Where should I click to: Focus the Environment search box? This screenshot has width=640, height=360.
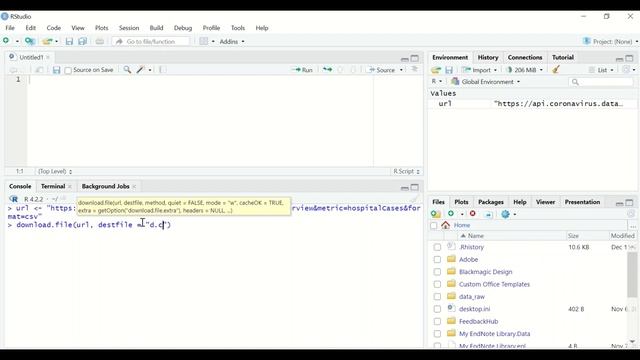click(601, 82)
